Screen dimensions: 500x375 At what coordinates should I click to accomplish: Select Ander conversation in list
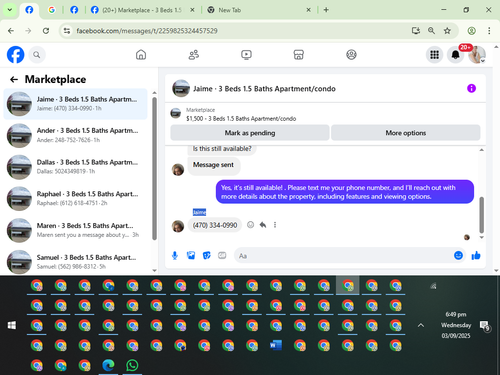[x=75, y=135]
